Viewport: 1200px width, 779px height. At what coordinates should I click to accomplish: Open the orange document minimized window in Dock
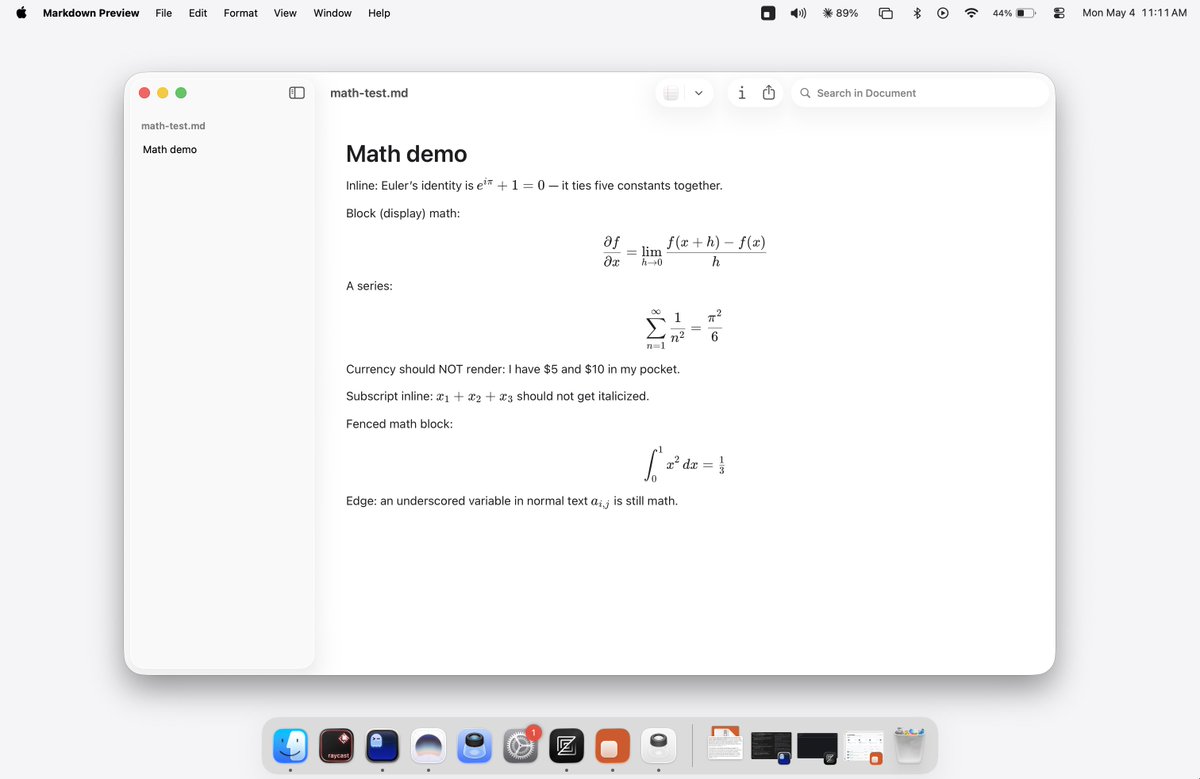[x=725, y=744]
